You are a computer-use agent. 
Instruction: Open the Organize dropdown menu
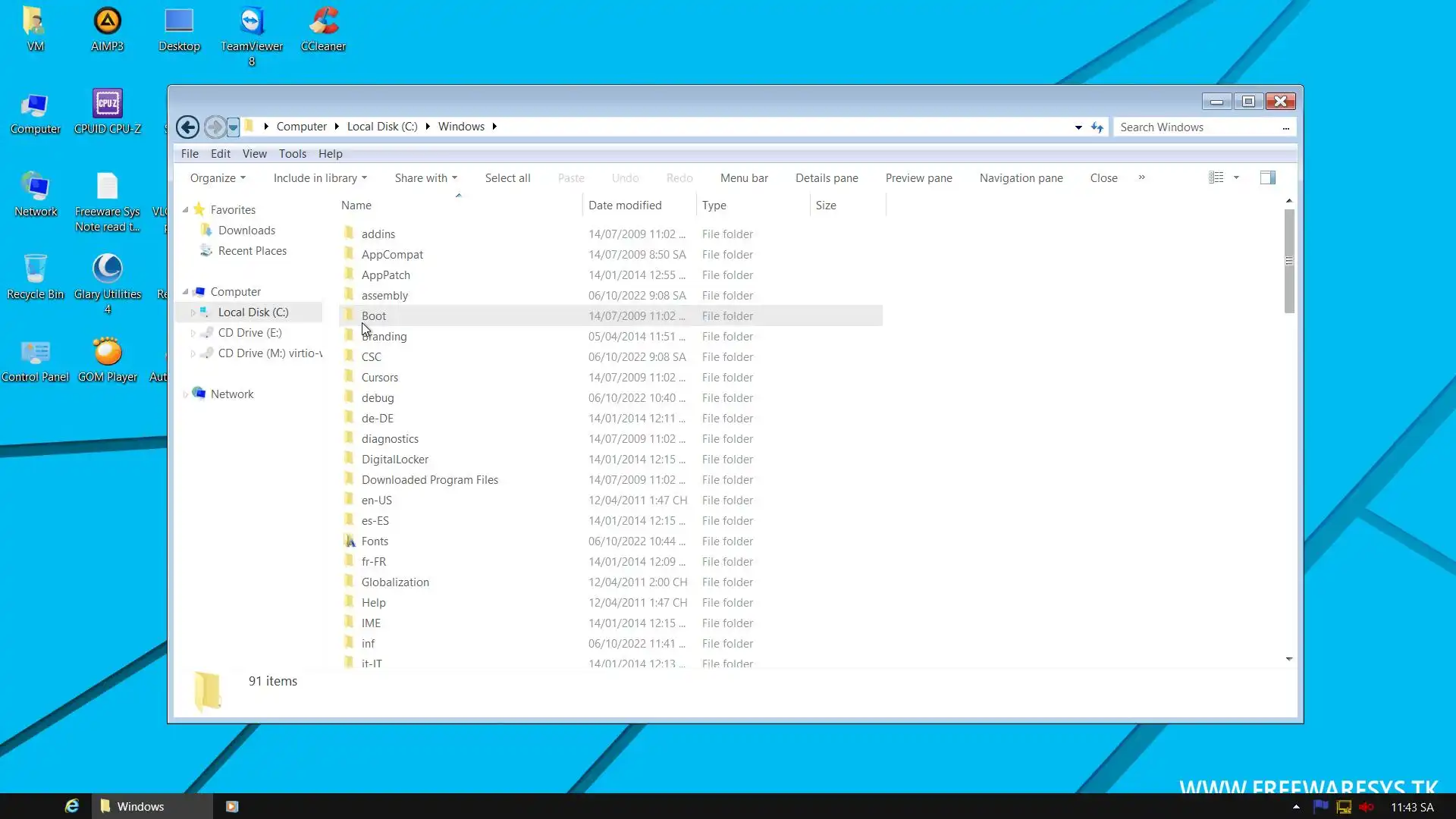tap(218, 178)
